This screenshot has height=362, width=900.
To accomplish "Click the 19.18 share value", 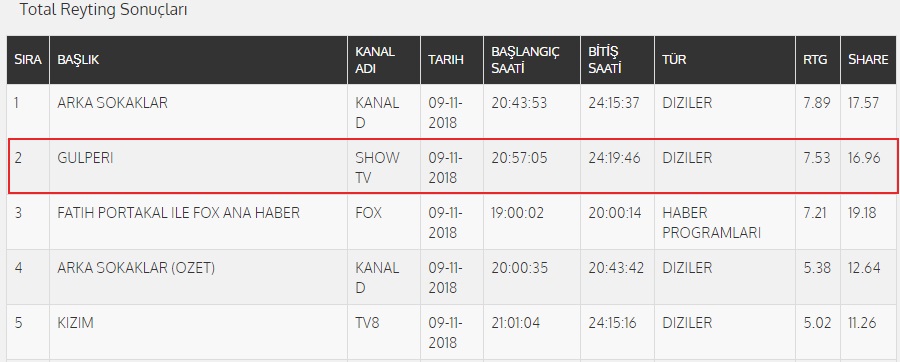I will [862, 213].
